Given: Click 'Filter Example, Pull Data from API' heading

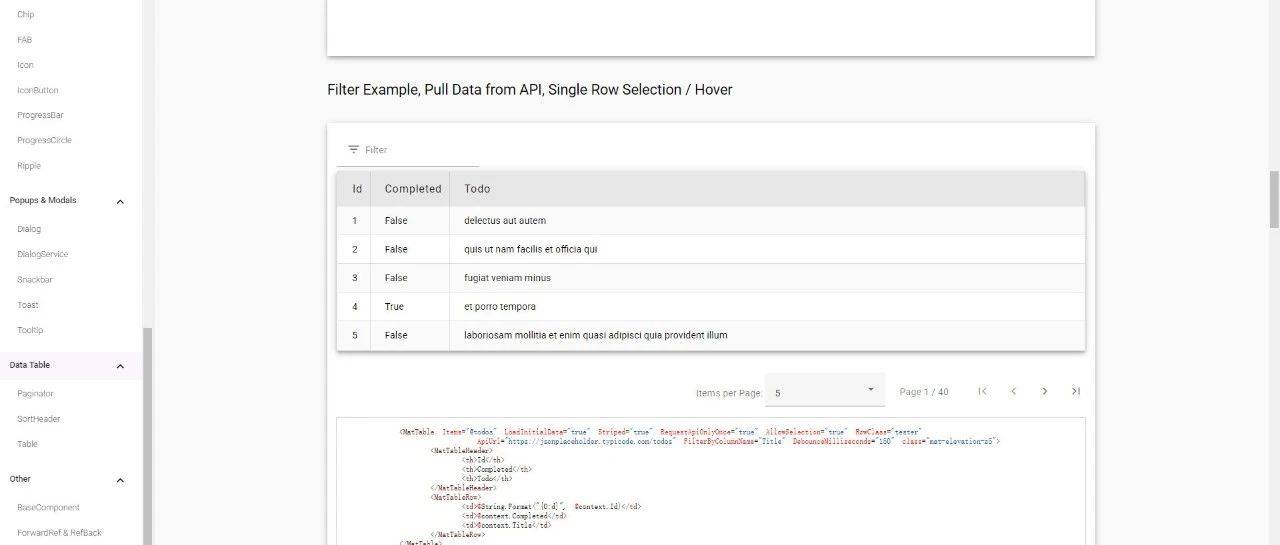Looking at the screenshot, I should pos(530,90).
